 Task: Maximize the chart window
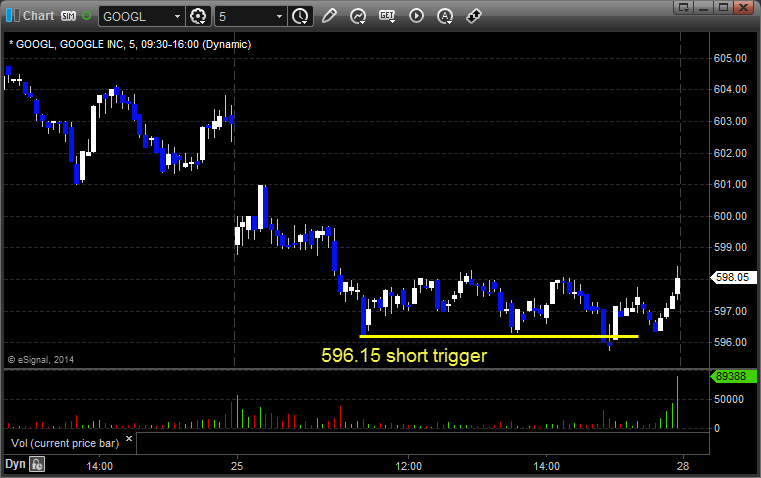tap(723, 7)
